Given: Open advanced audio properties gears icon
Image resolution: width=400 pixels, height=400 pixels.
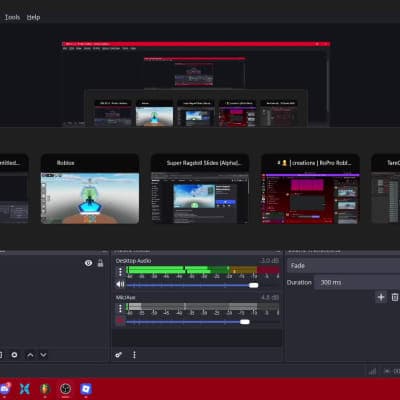Looking at the screenshot, I should [118, 355].
